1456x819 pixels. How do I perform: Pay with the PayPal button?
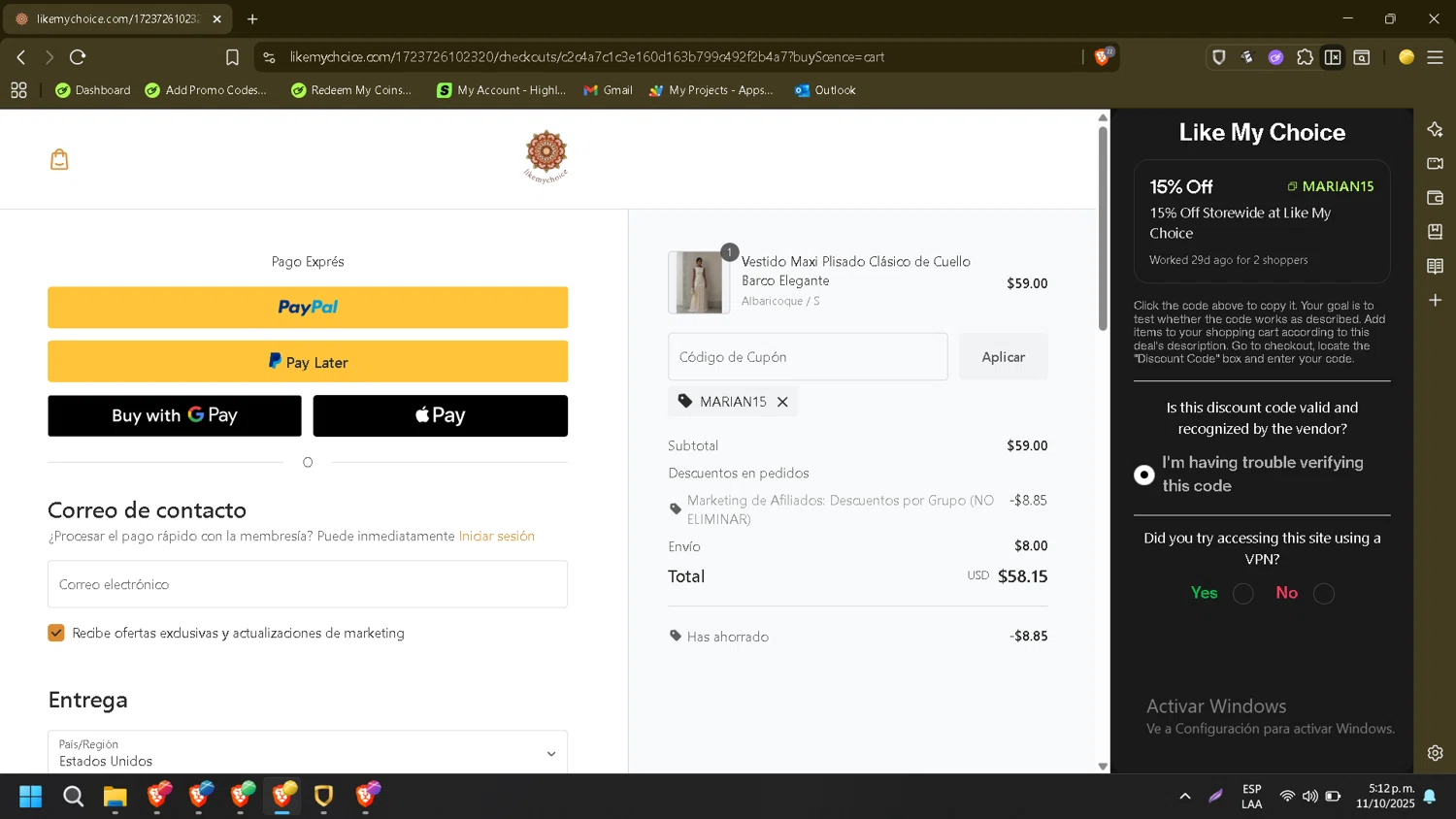coord(308,308)
